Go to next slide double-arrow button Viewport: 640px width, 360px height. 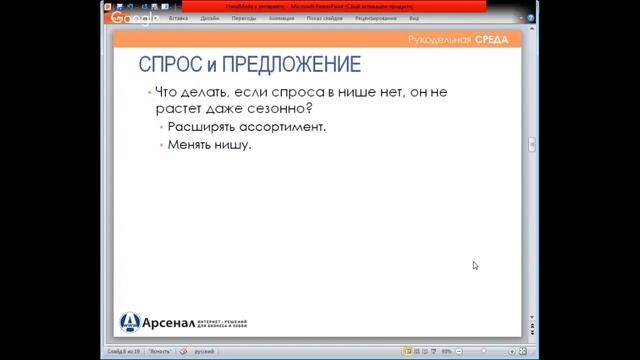pos(531,332)
